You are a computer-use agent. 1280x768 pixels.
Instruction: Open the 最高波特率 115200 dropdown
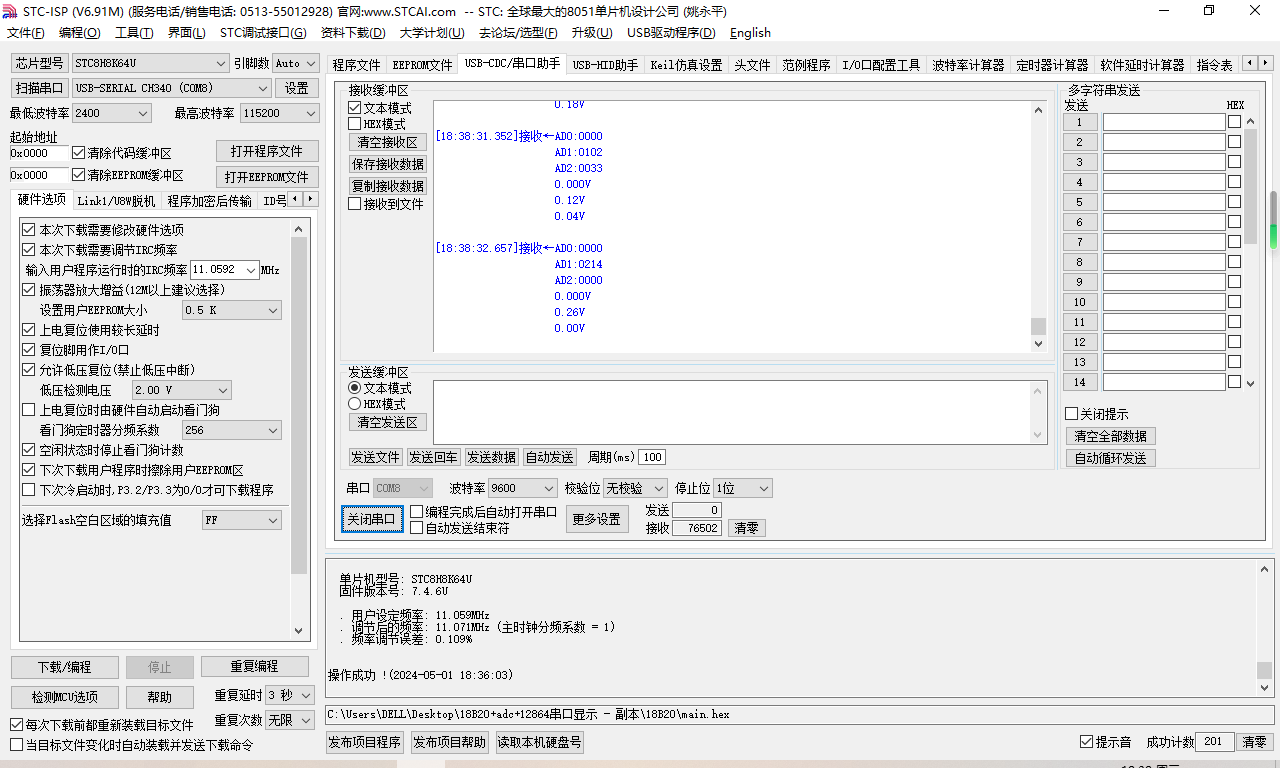[x=280, y=113]
